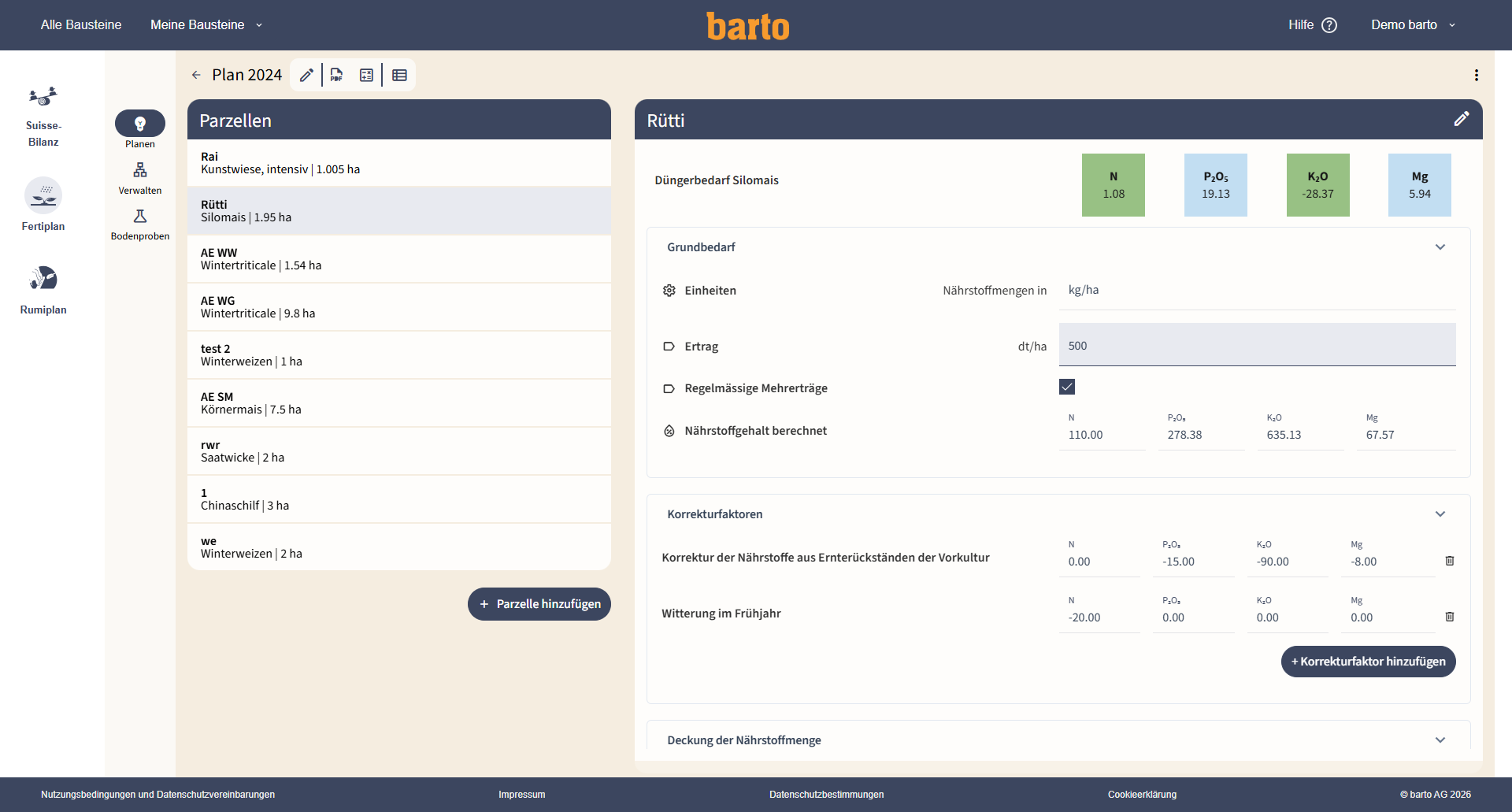Open the Rumiplan module in the sidebar

(x=43, y=289)
